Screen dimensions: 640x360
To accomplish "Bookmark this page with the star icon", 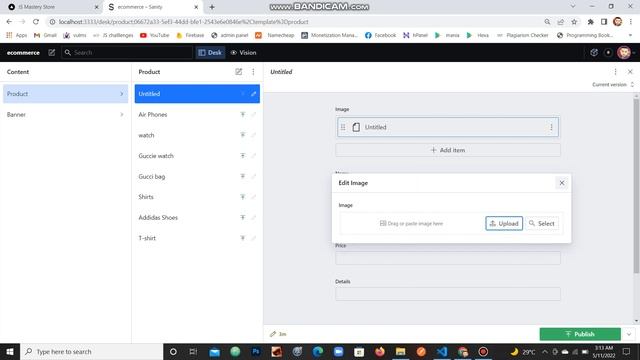I will pos(574,22).
